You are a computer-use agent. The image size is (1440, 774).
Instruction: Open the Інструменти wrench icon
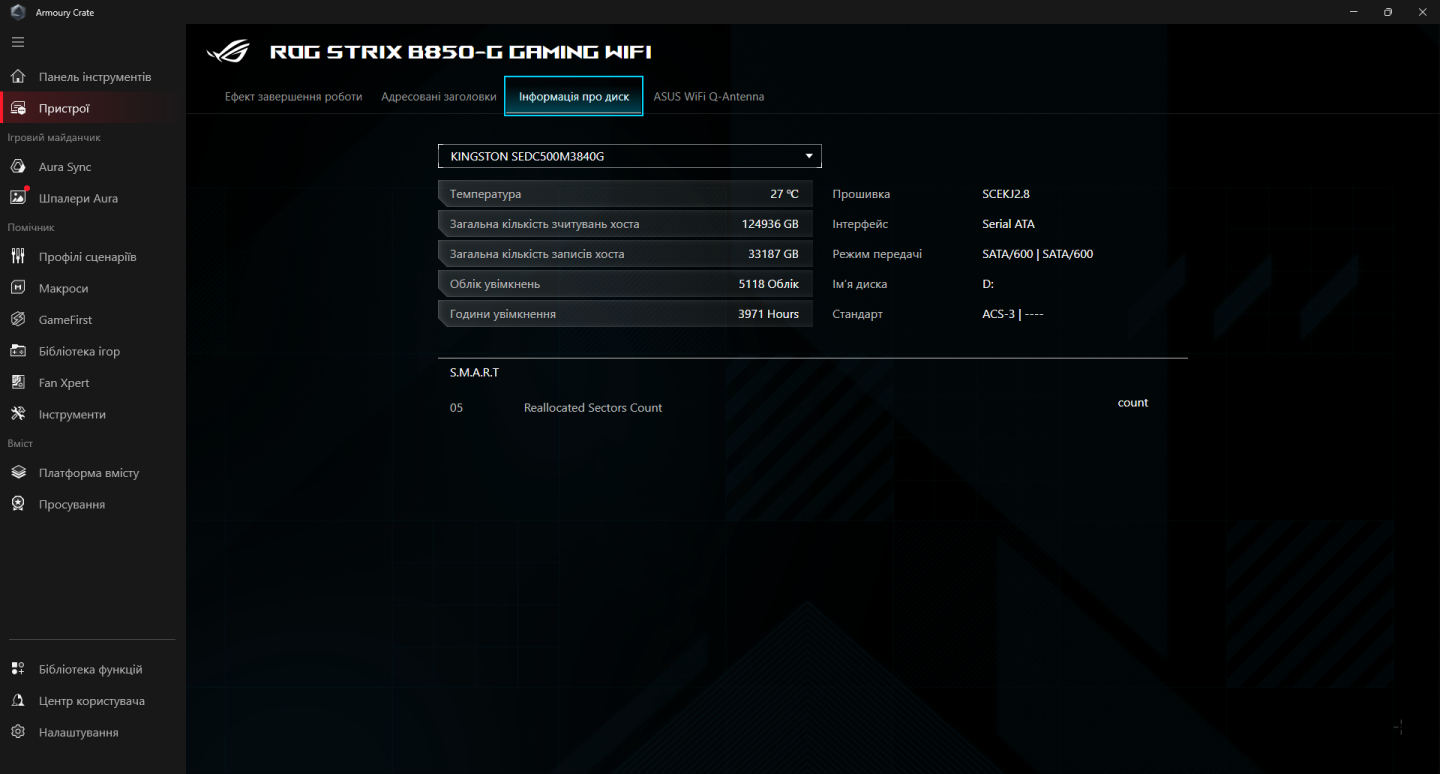18,414
